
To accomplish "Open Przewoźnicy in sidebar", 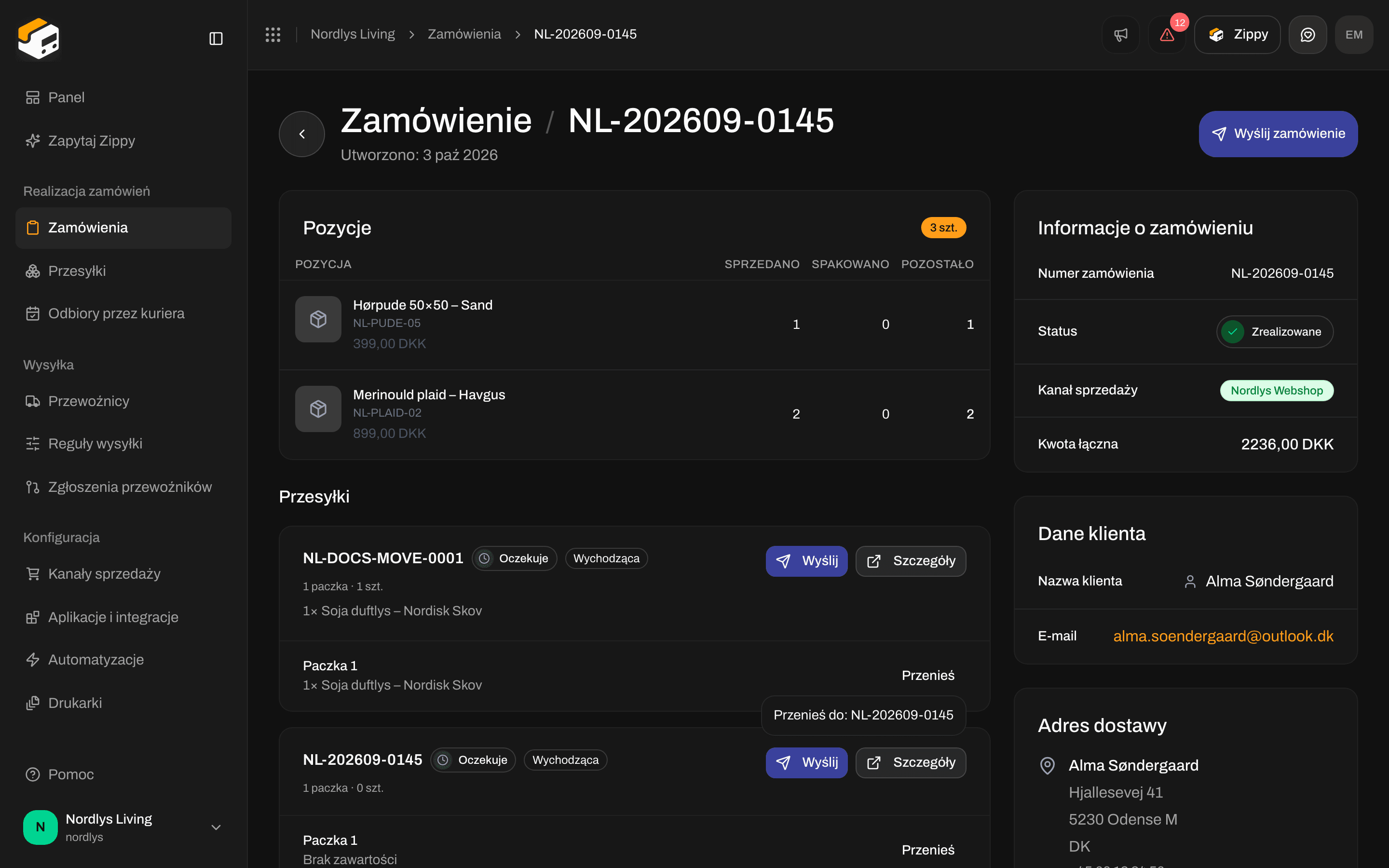I will click(123, 401).
